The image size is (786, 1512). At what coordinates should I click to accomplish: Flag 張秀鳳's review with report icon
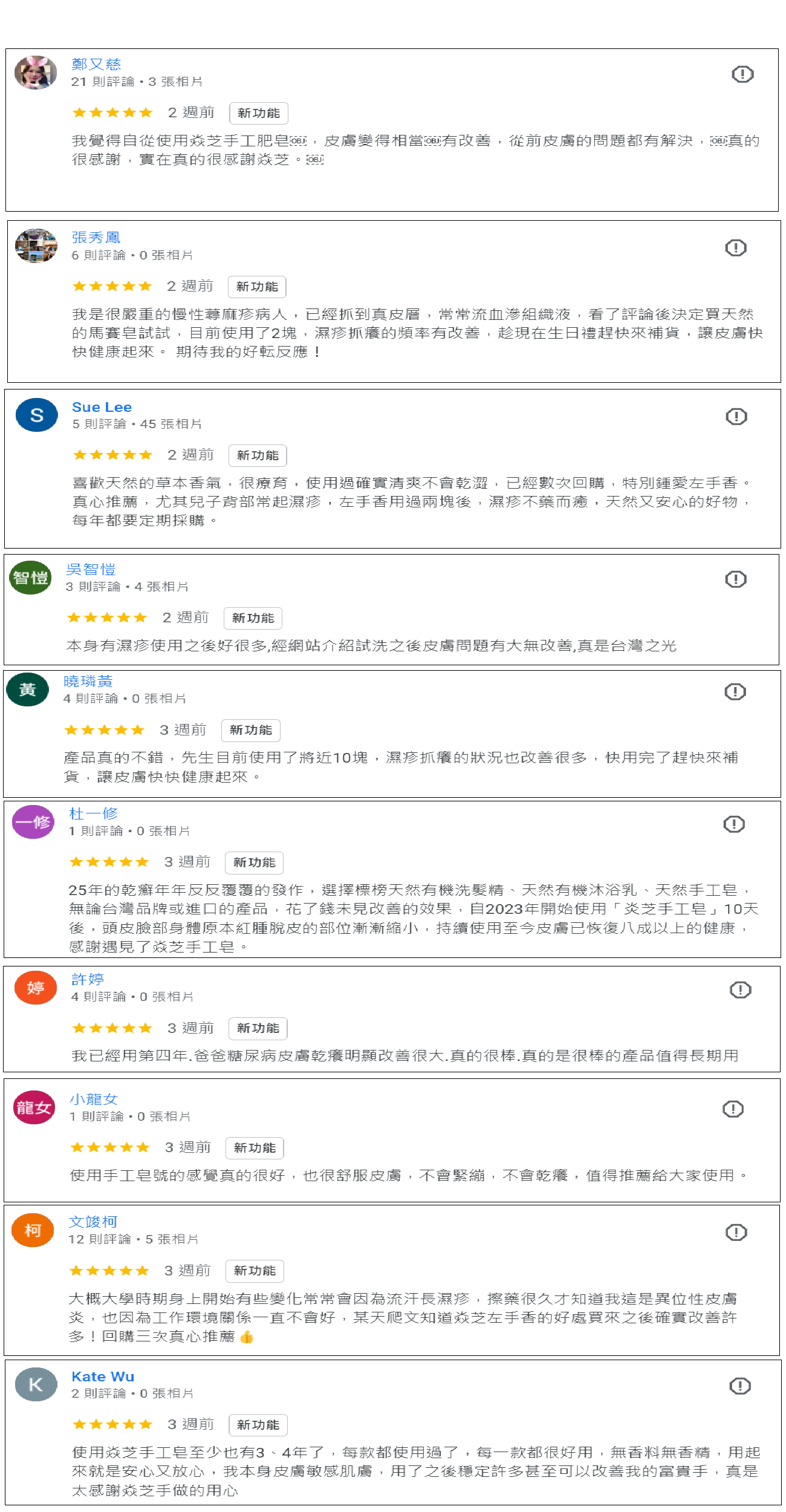click(736, 248)
